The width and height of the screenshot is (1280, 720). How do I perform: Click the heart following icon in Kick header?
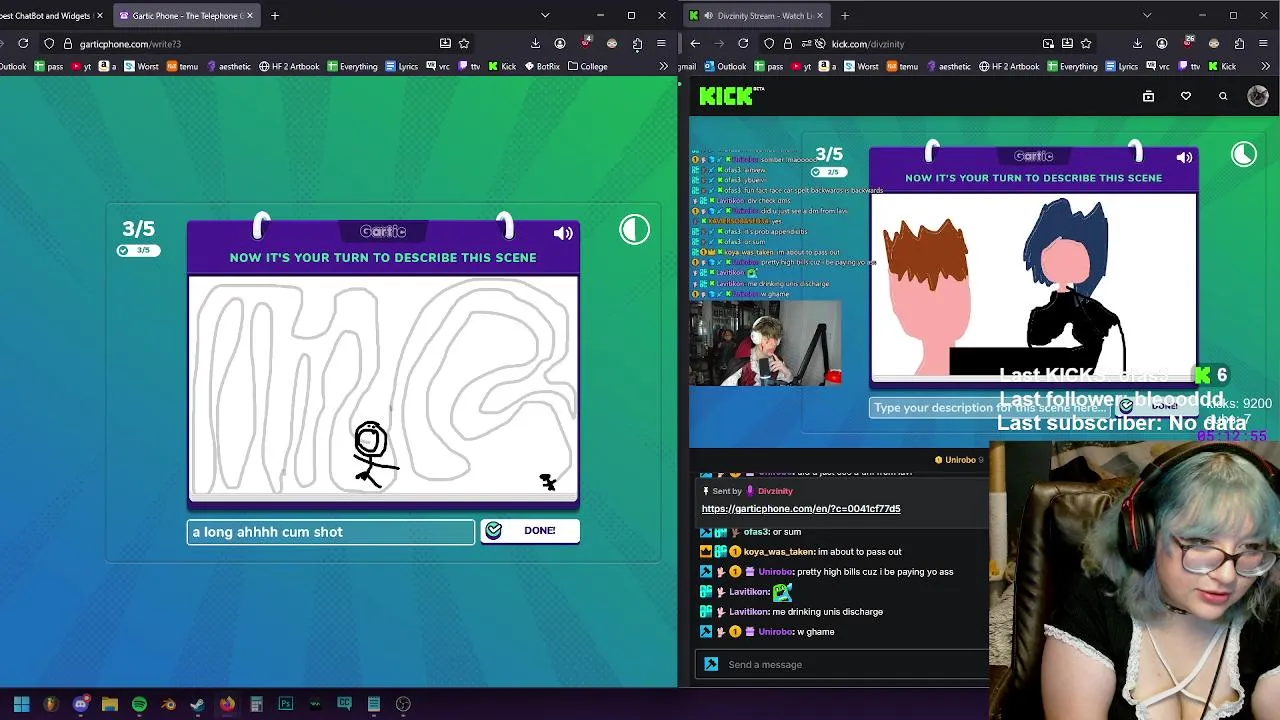coord(1186,96)
